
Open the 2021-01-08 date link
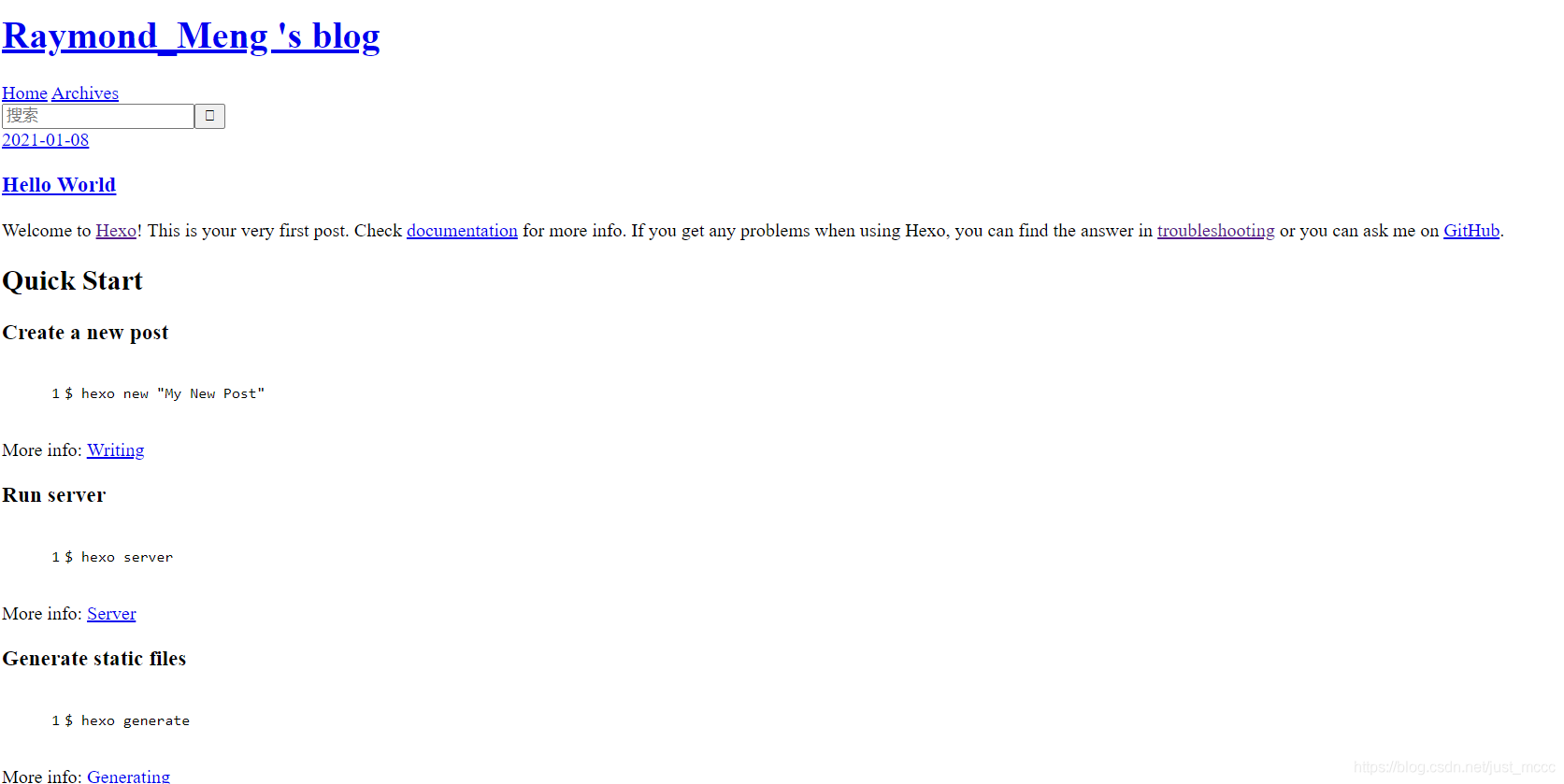(x=45, y=140)
